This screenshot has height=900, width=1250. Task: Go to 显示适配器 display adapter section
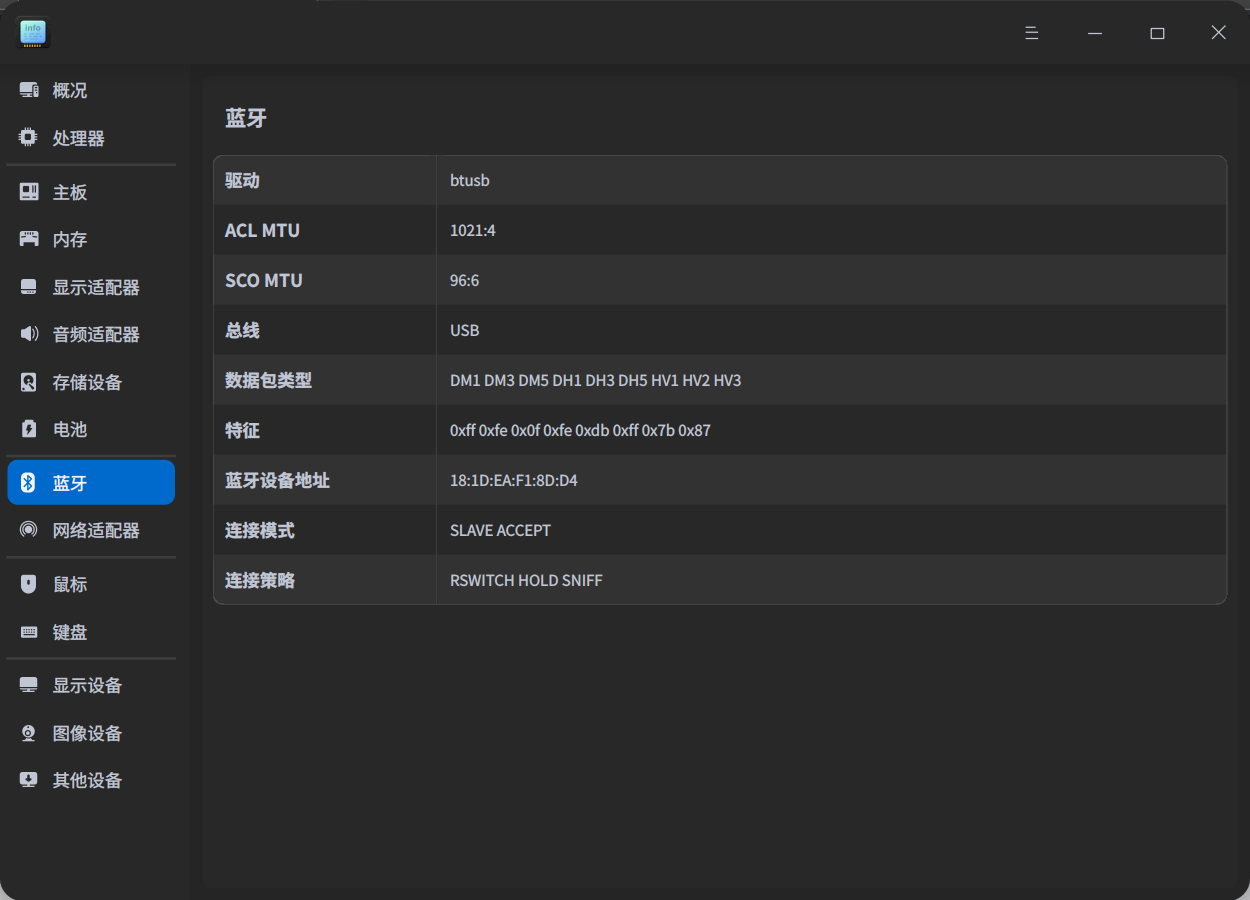pyautogui.click(x=96, y=287)
